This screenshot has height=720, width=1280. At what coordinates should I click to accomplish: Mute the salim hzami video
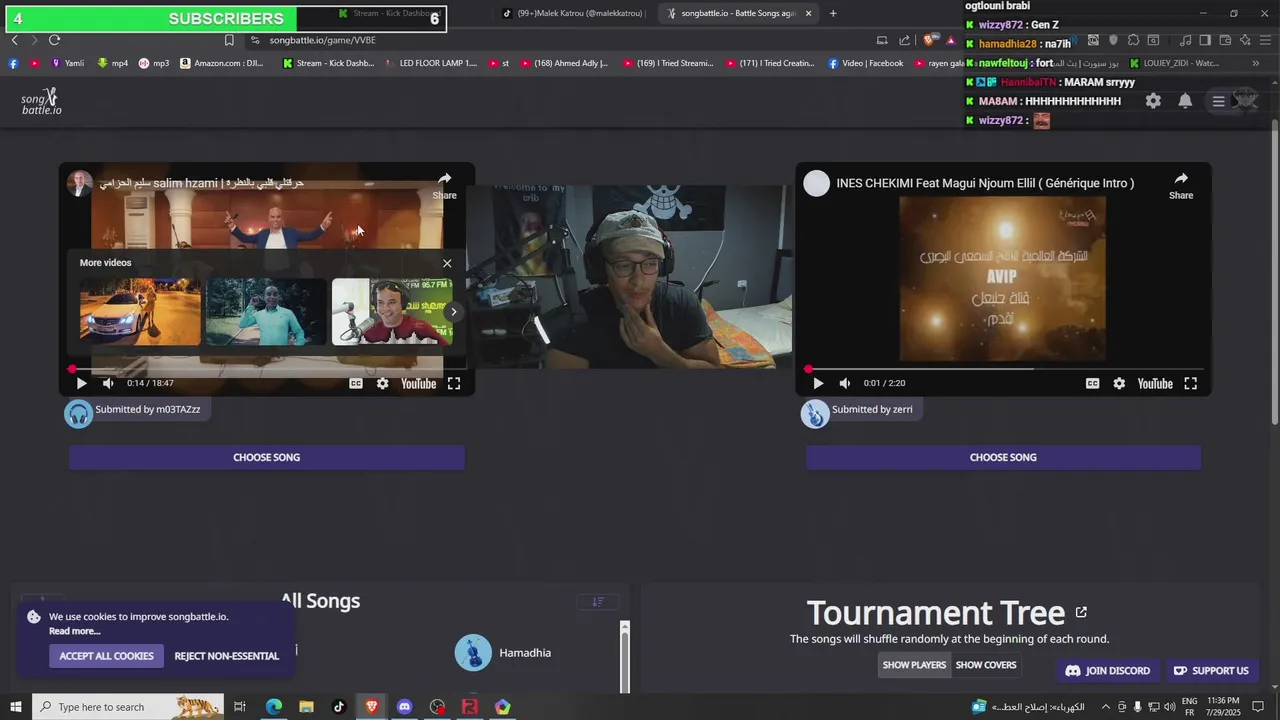pos(108,383)
